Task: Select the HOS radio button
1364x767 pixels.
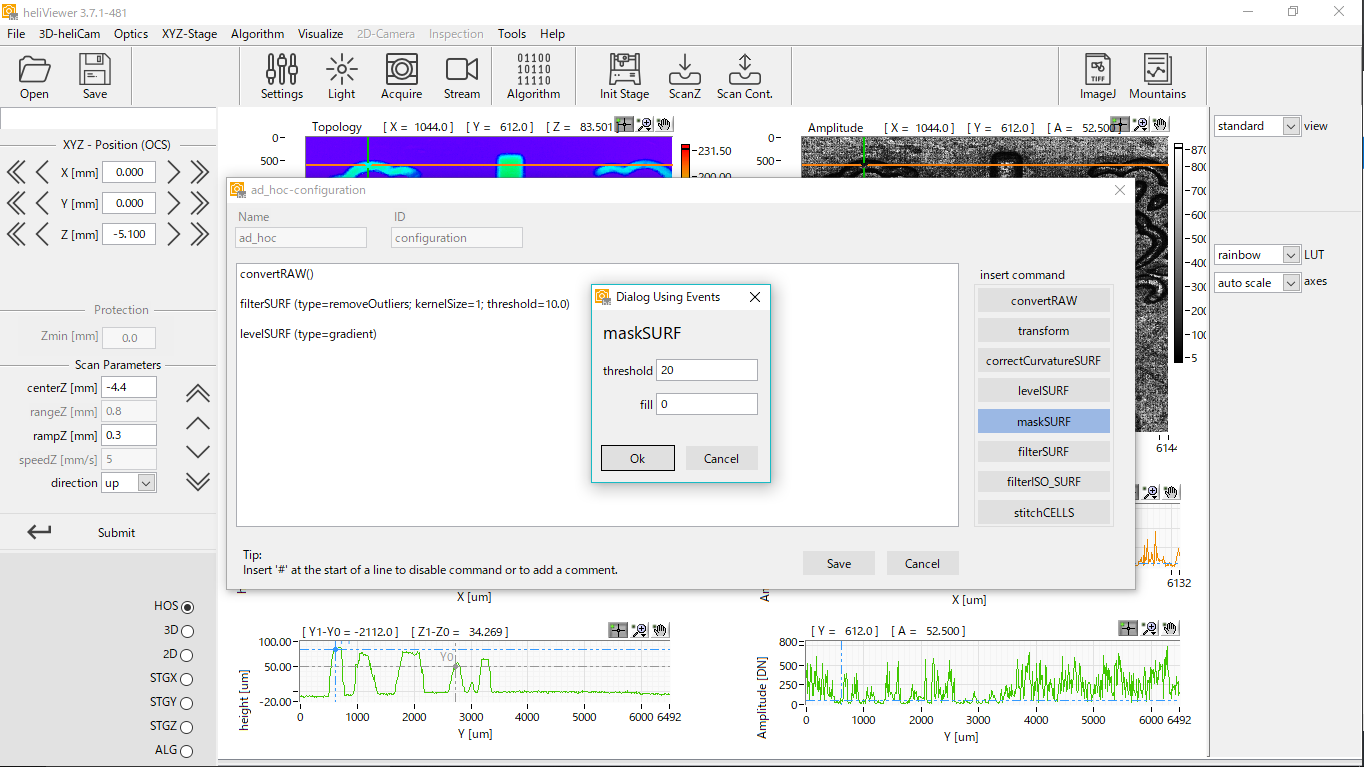Action: coord(187,607)
